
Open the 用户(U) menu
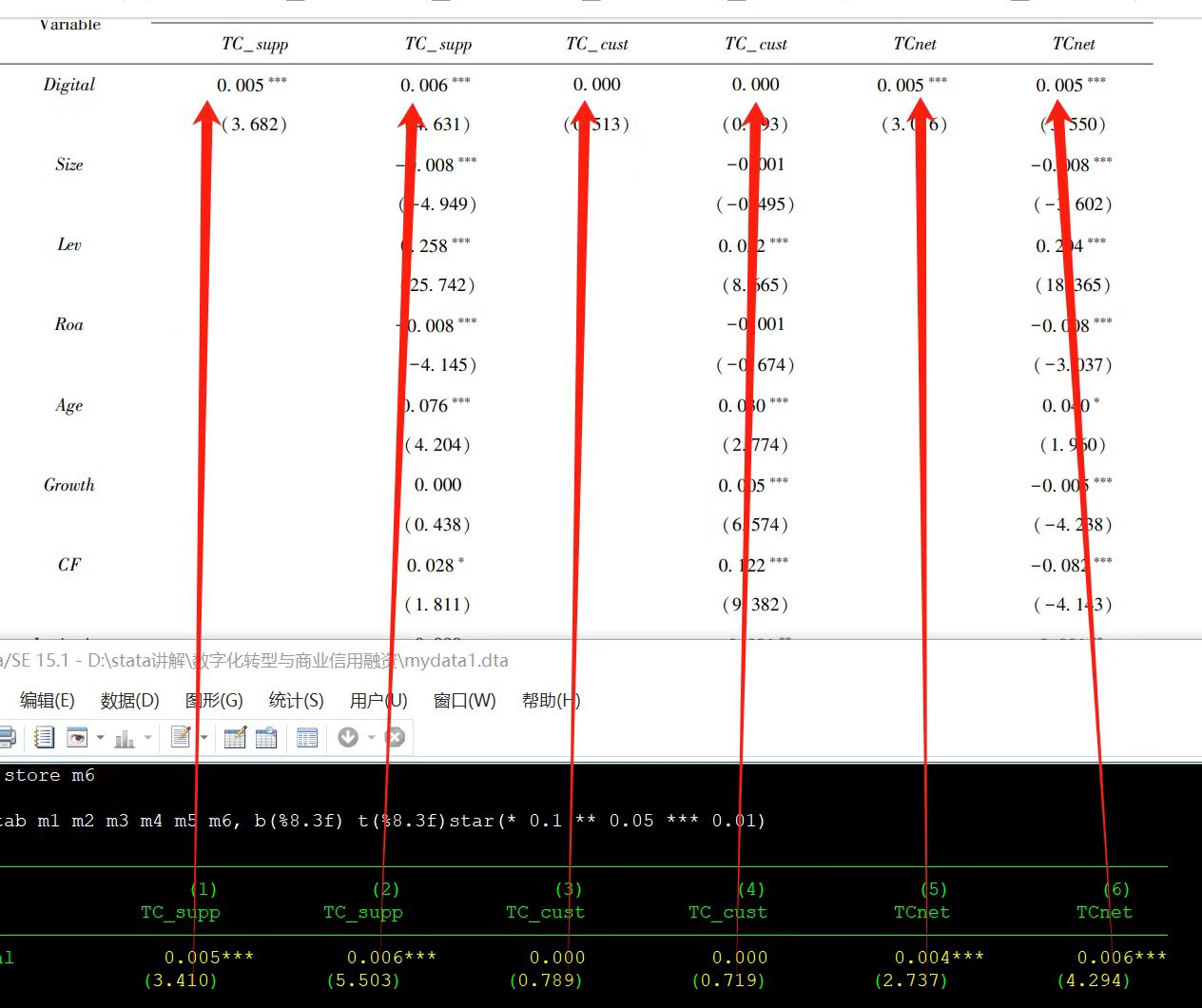(378, 701)
